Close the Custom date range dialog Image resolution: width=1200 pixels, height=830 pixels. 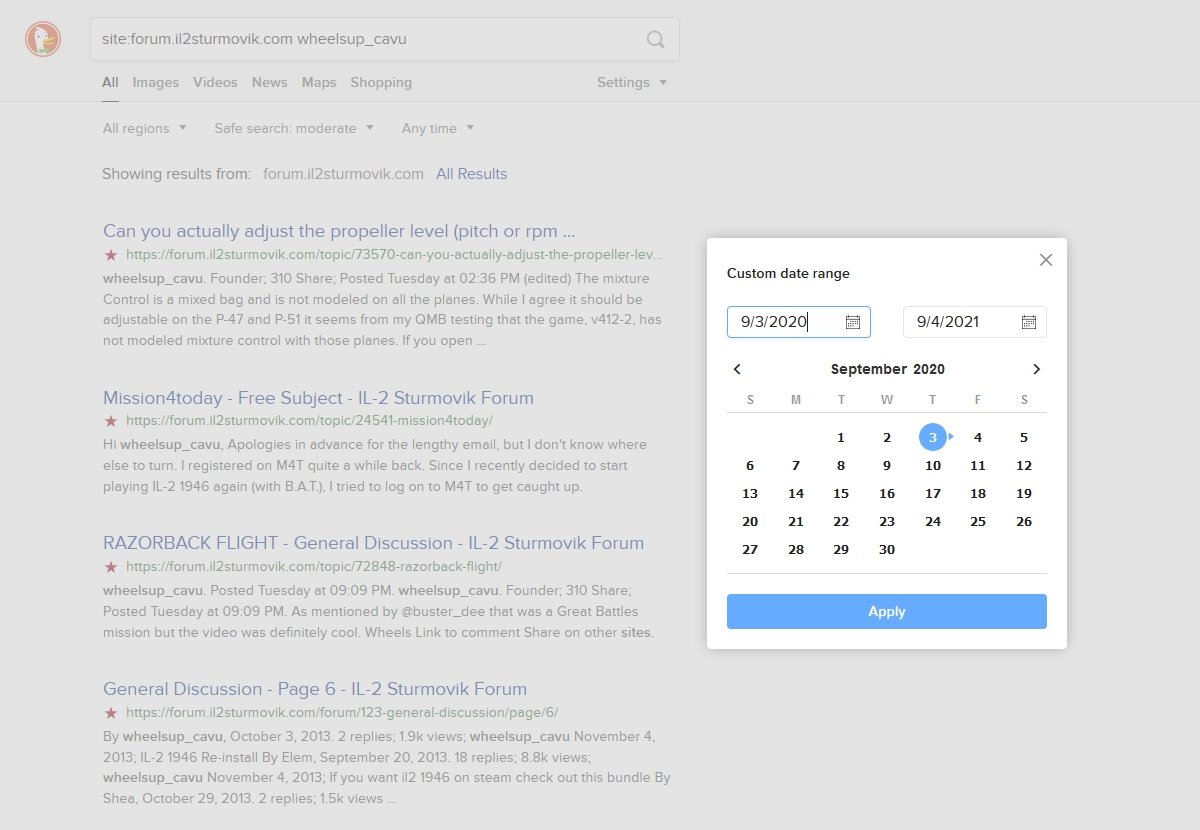pyautogui.click(x=1046, y=260)
